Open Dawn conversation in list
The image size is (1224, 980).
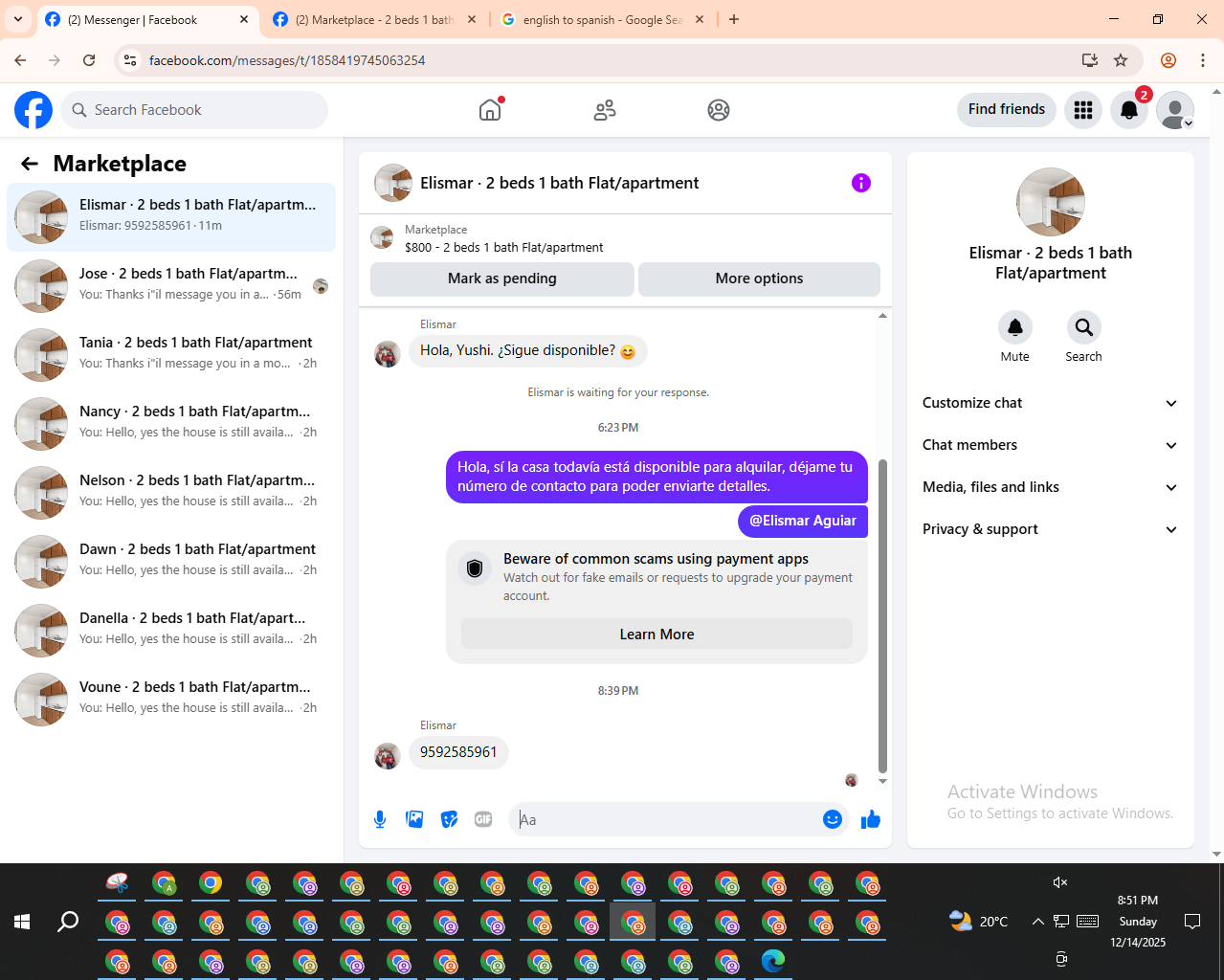171,562
